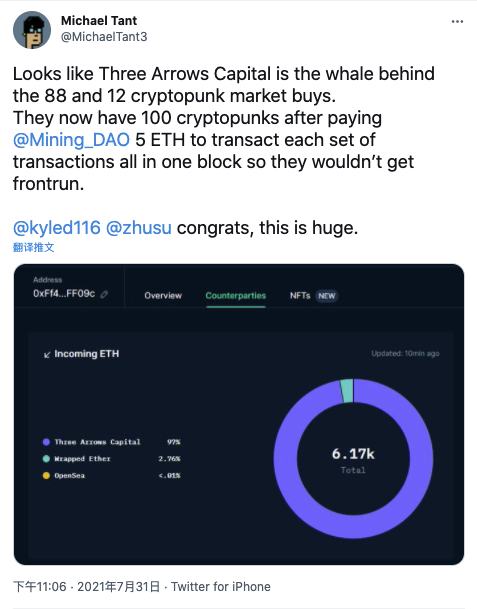Open the tweet's three-dot more menu
The image size is (477, 609).
click(457, 22)
